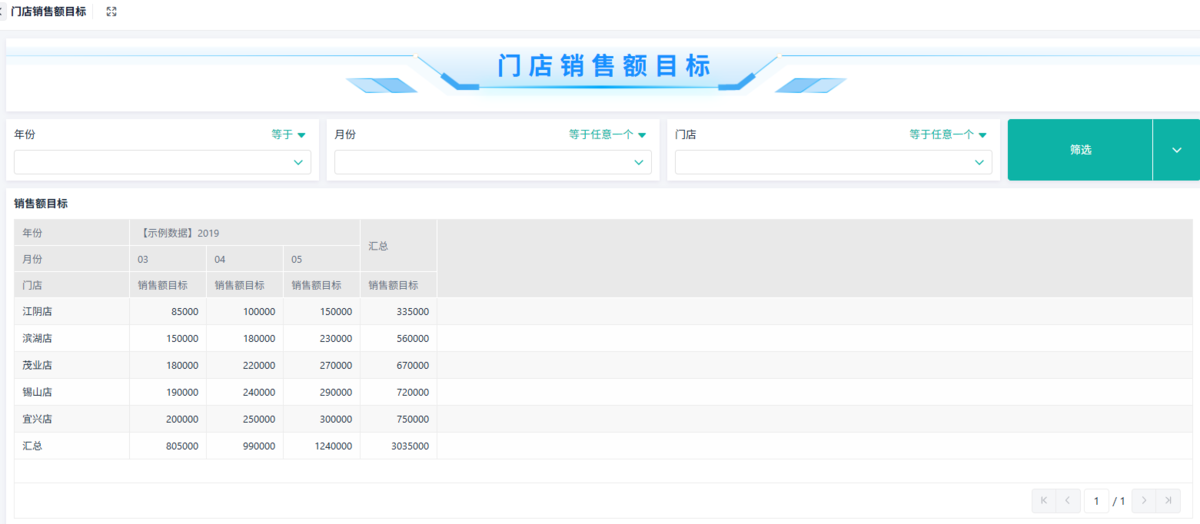Click the value 335000 in 江阴店 row
The width and height of the screenshot is (1200, 524).
413,312
